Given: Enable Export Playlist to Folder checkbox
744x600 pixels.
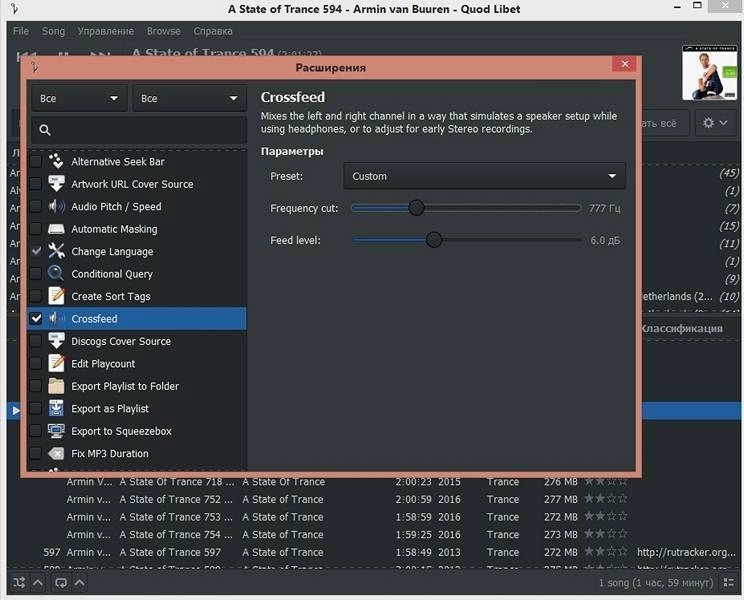Looking at the screenshot, I should (36, 386).
